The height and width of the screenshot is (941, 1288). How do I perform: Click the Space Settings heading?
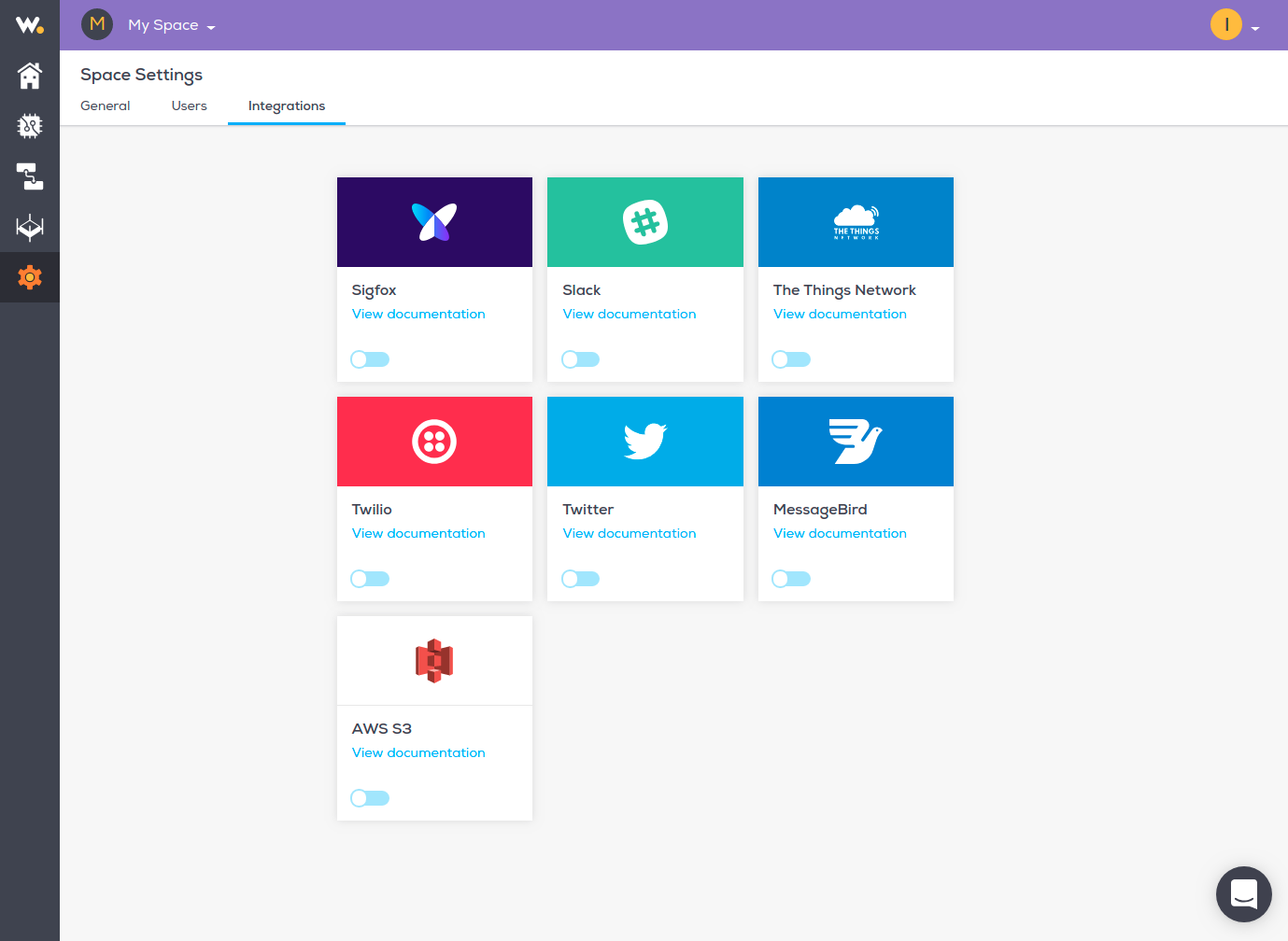[141, 75]
